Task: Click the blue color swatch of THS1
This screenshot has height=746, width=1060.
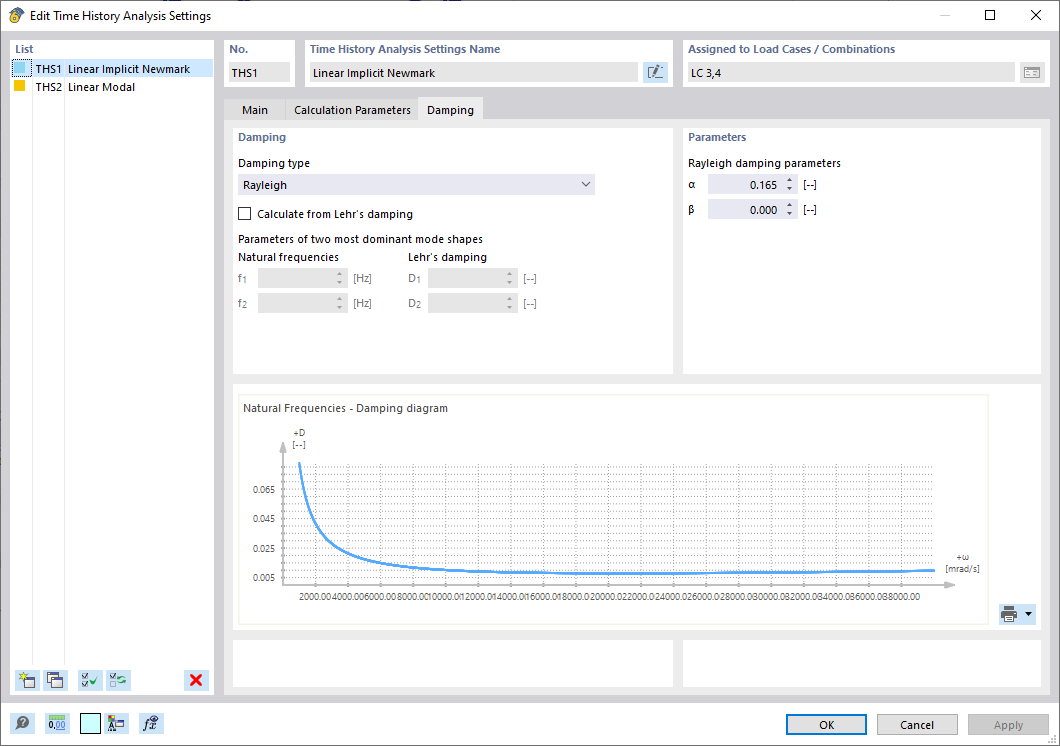Action: [x=20, y=68]
